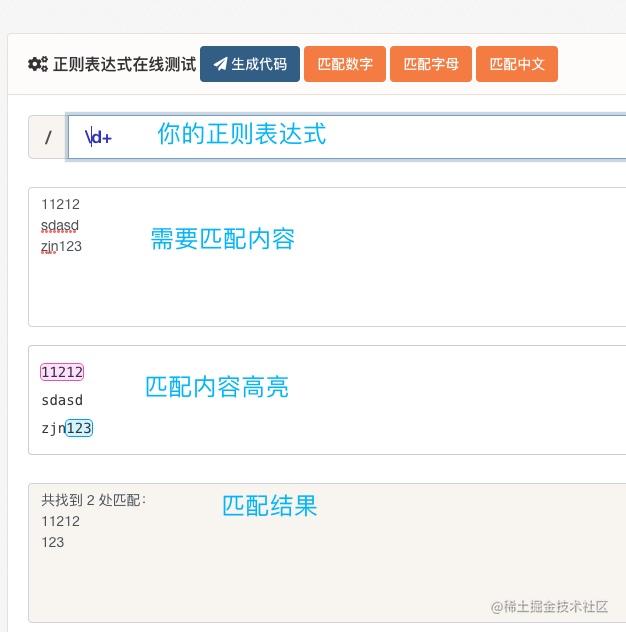Focus the regex input containing \d+
The image size is (626, 632).
pos(347,137)
